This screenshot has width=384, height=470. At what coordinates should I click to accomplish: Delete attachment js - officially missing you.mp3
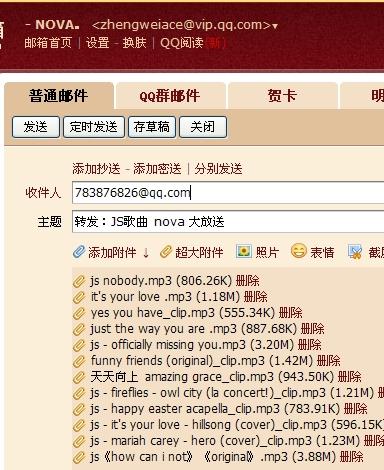pos(309,345)
